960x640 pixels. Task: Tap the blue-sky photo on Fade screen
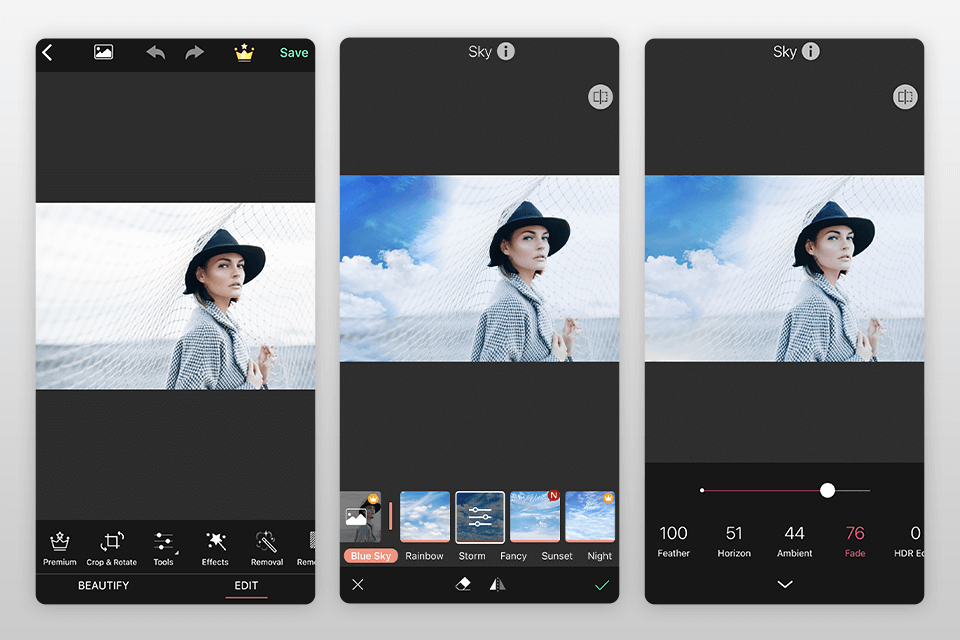coord(784,268)
